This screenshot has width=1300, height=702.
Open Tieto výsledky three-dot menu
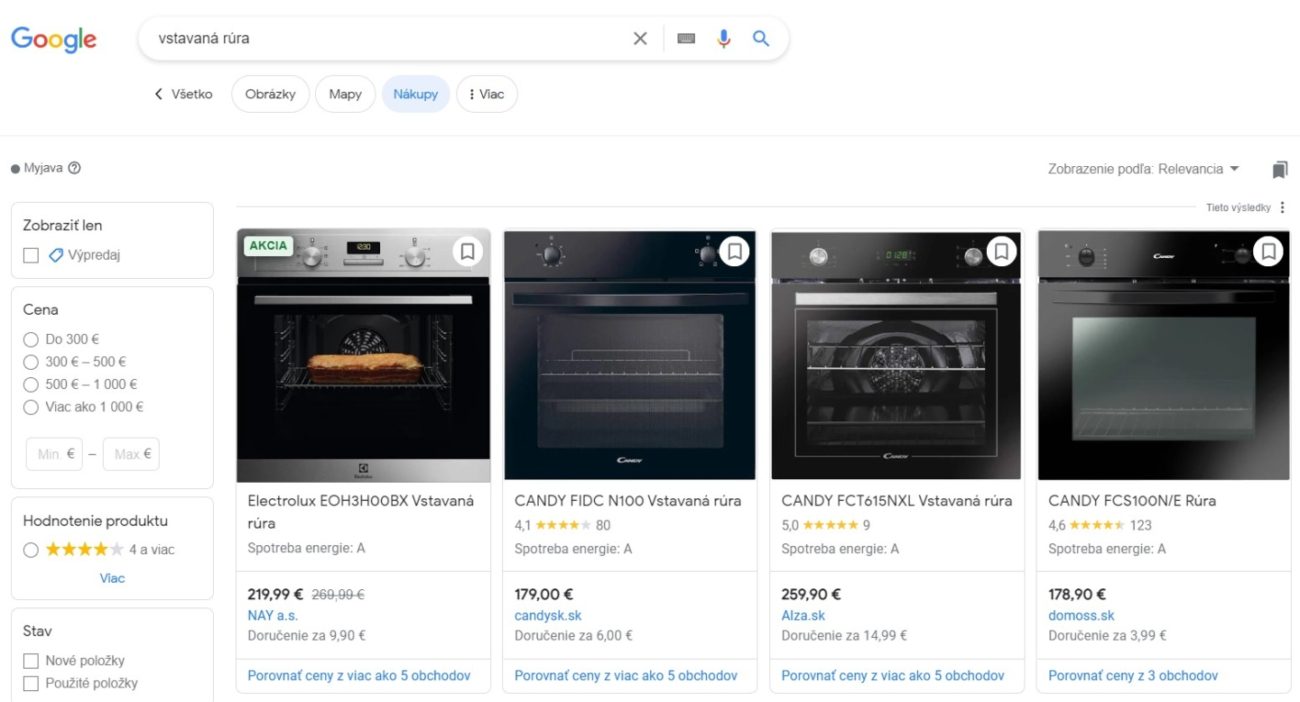tap(1283, 208)
